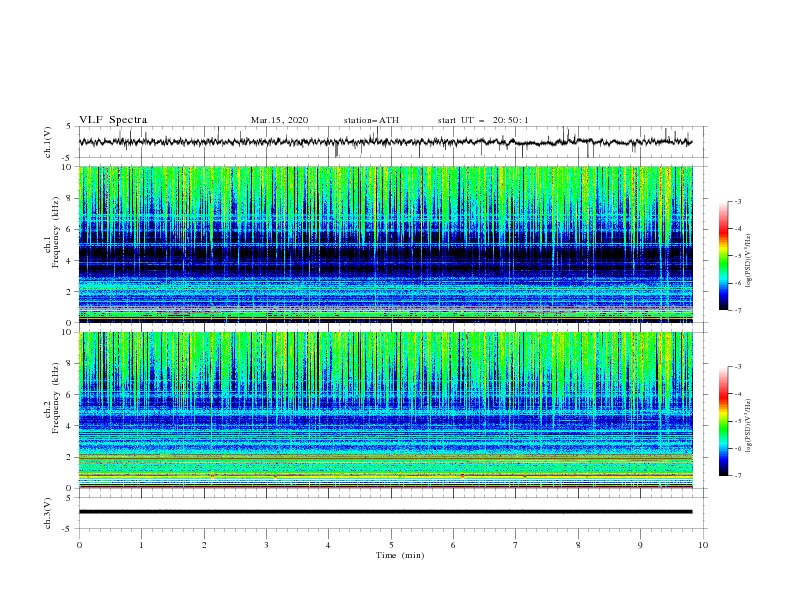Image resolution: width=792 pixels, height=612 pixels.
Task: Select lower colorbar "log(PSD)(V²/Hz)" label
Action: (x=749, y=426)
